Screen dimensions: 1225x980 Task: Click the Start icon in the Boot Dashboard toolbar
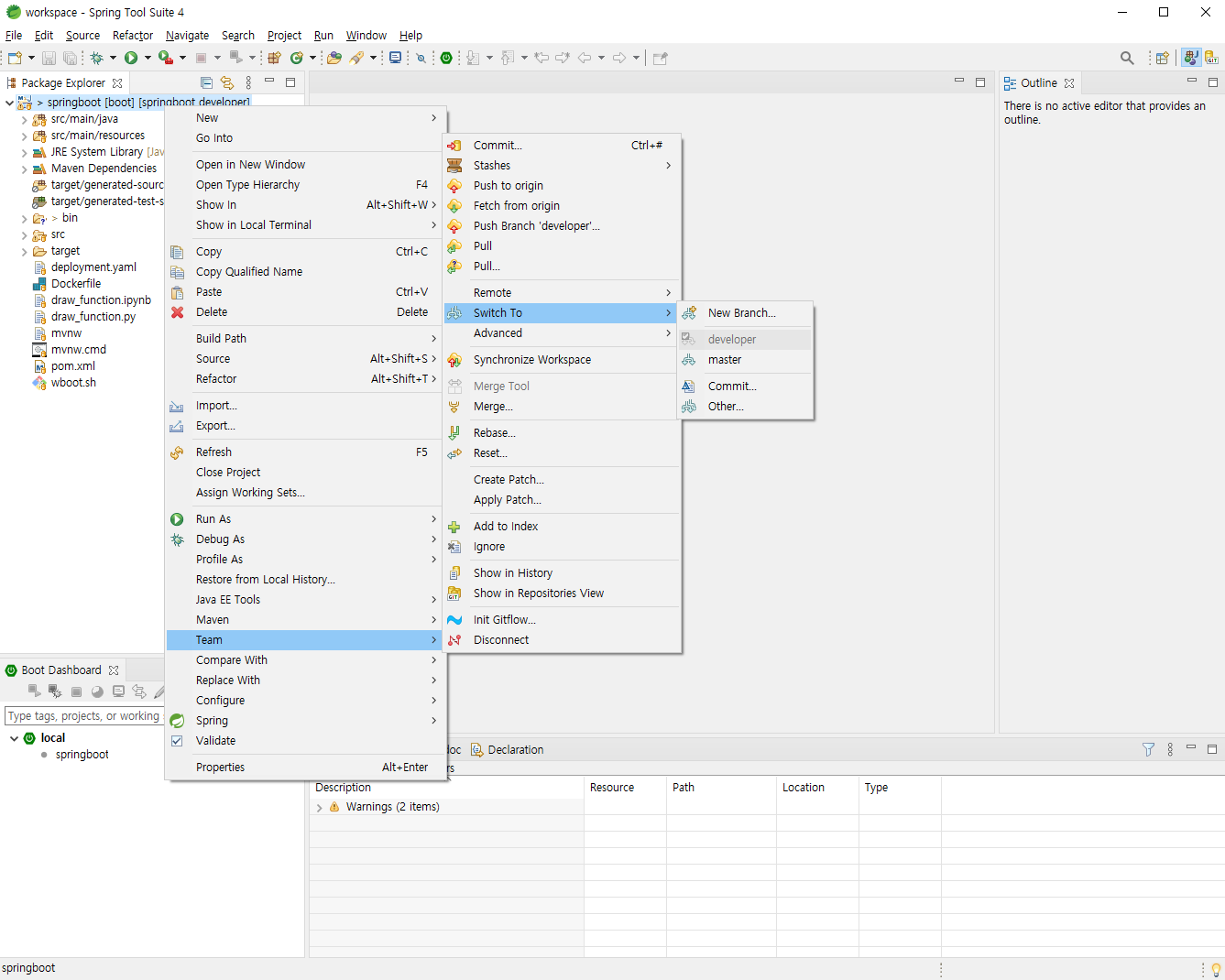[35, 691]
